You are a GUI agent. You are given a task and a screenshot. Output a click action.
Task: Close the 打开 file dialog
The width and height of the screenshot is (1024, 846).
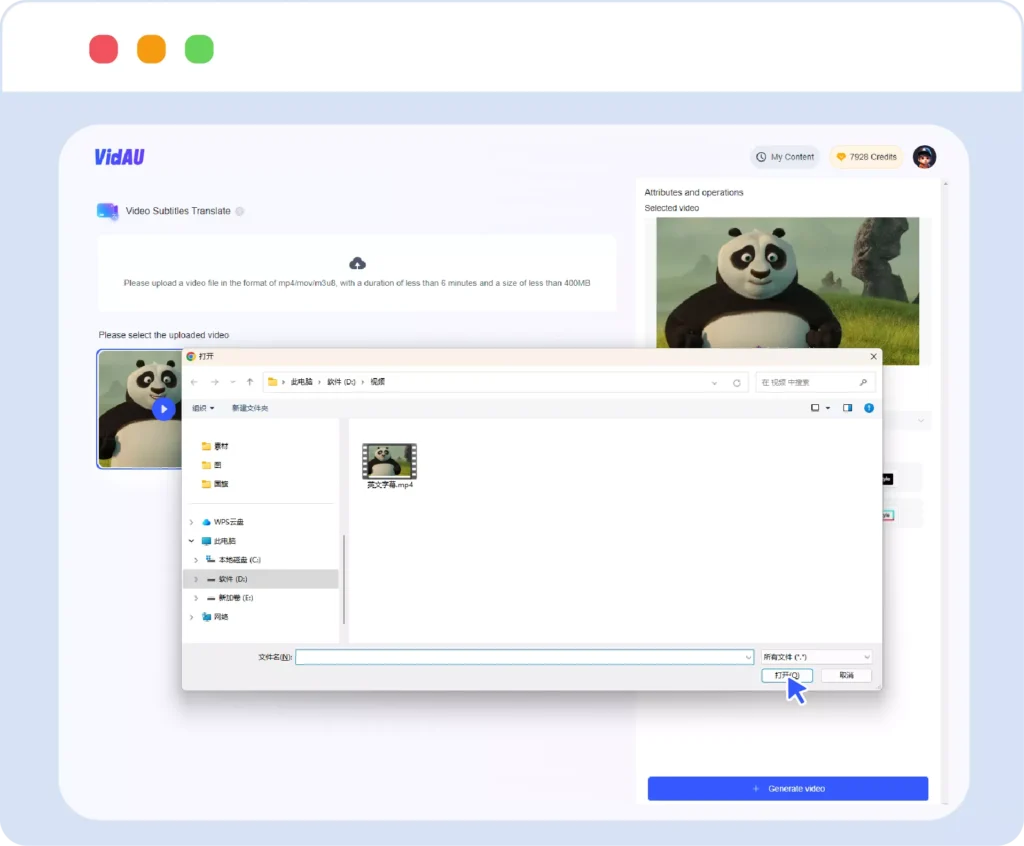tap(873, 356)
